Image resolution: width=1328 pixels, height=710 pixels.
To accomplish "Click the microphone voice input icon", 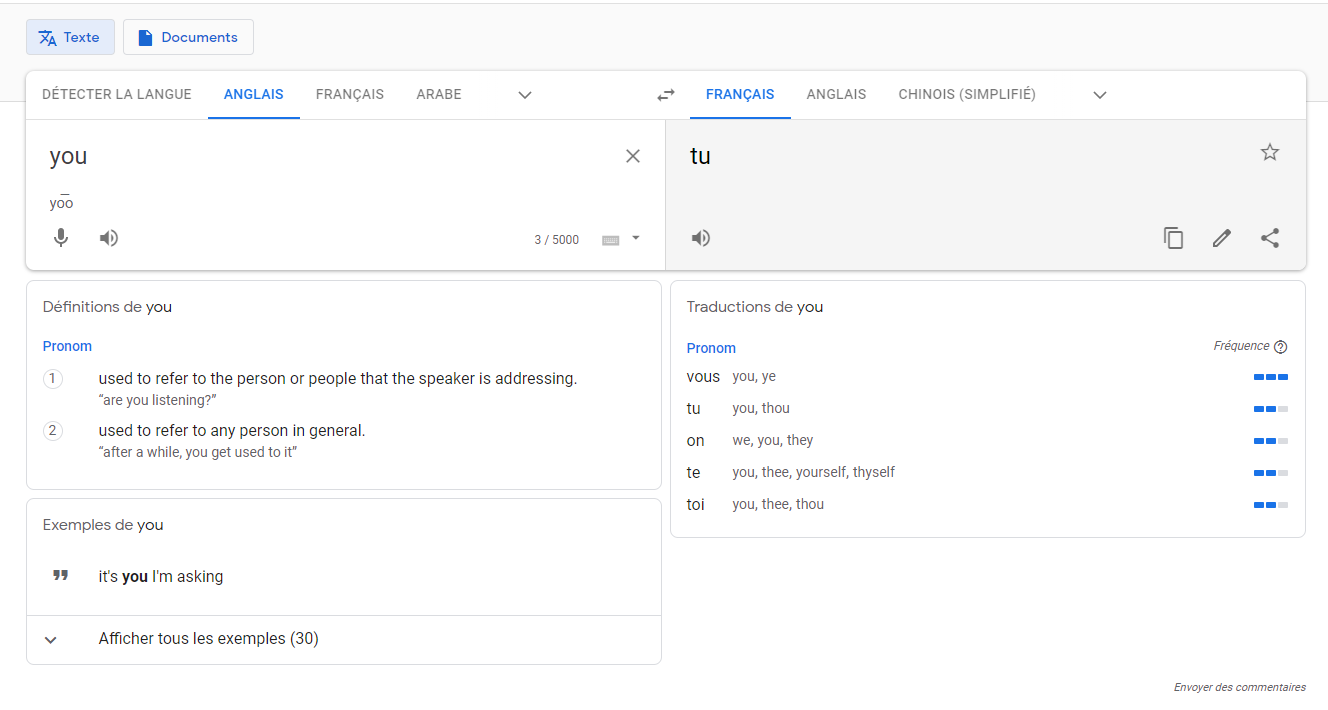I will pyautogui.click(x=61, y=238).
